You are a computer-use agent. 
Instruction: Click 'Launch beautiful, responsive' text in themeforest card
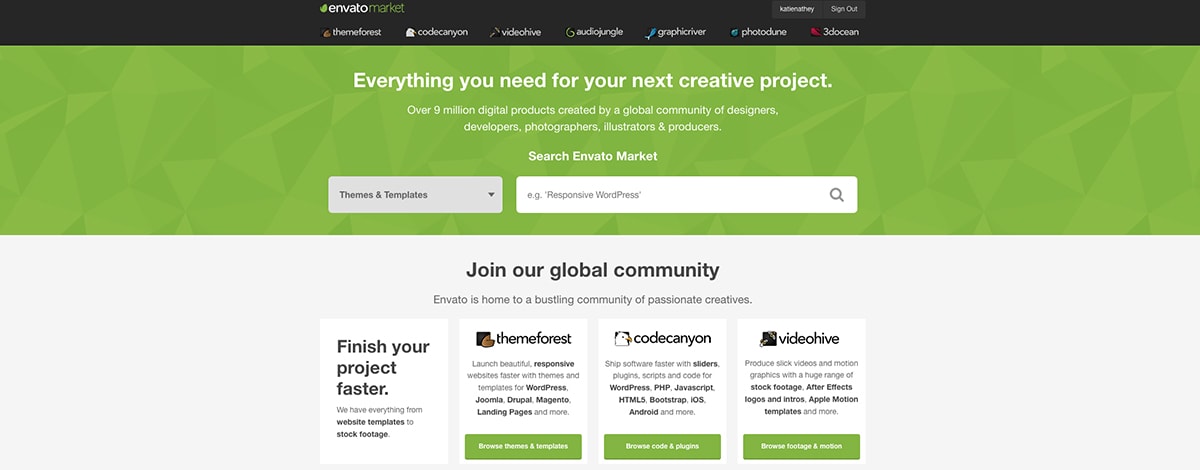(523, 363)
